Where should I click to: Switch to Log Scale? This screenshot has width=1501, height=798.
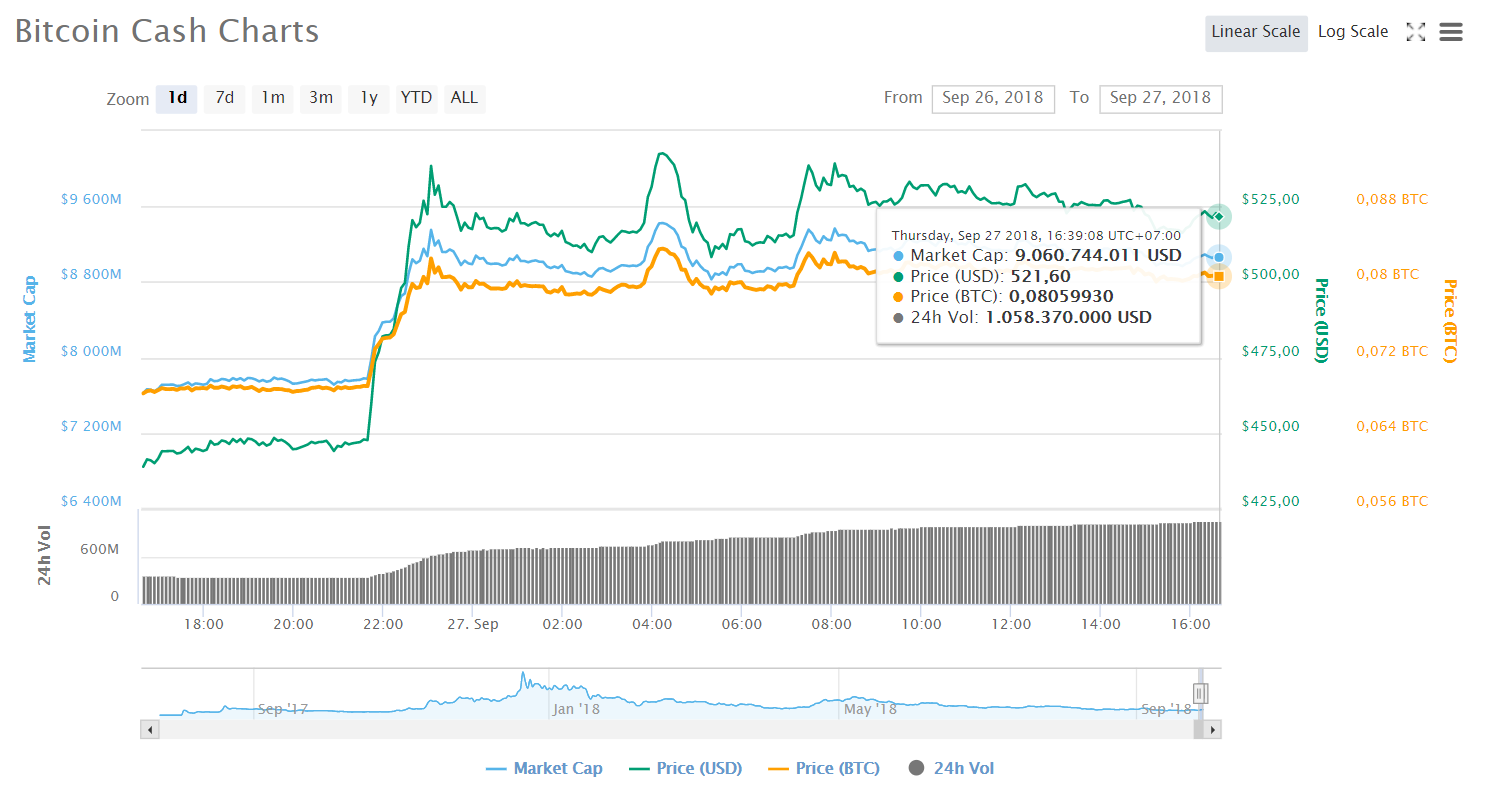point(1353,32)
